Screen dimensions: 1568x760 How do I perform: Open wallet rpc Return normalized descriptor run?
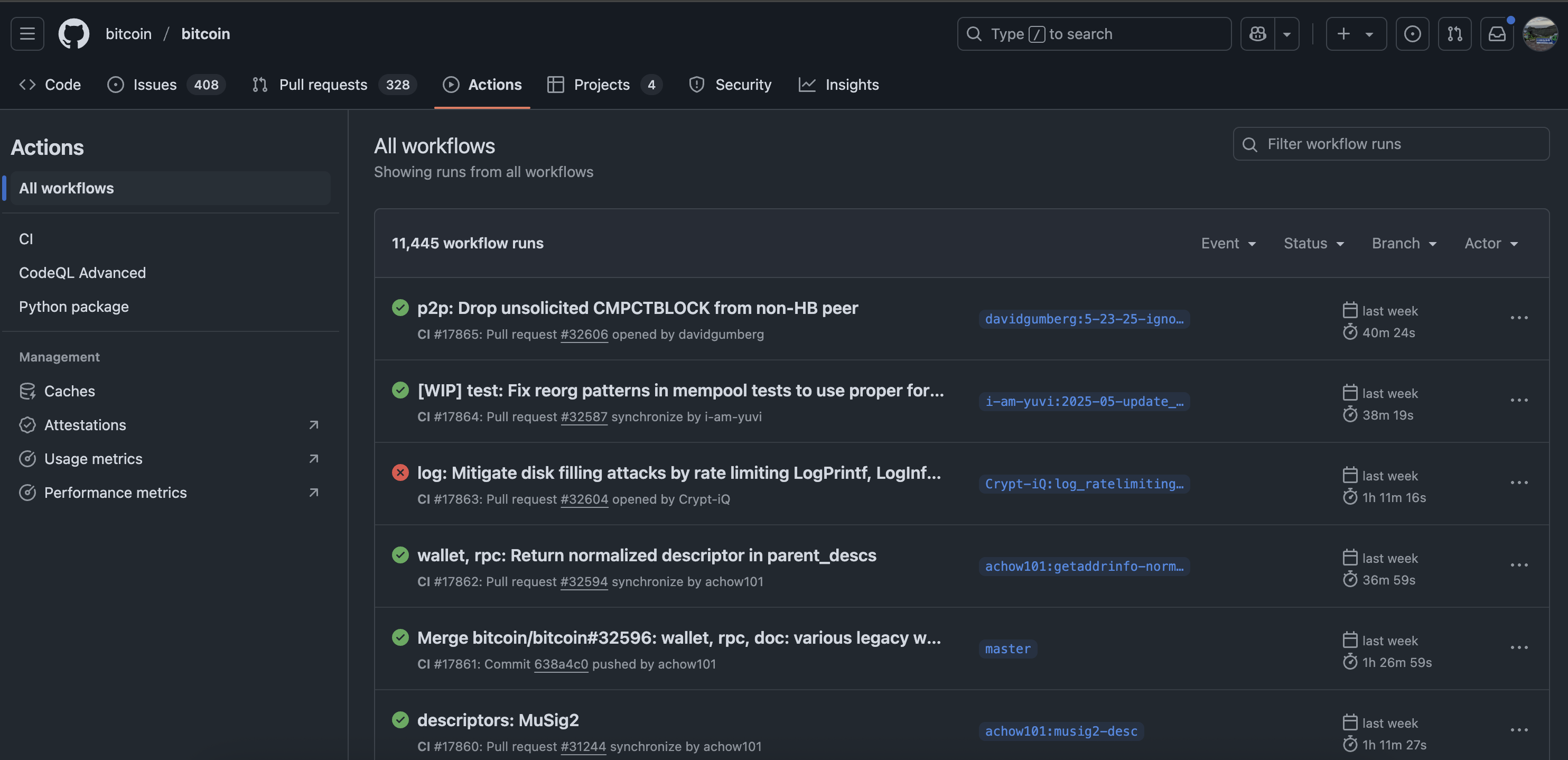tap(647, 555)
